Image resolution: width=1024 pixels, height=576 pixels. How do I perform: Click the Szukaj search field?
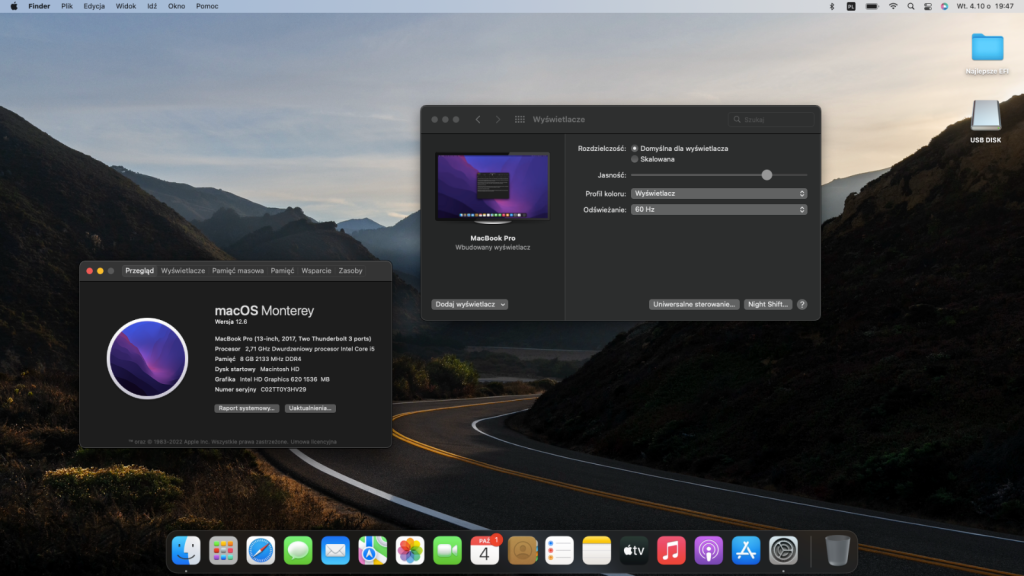771,119
